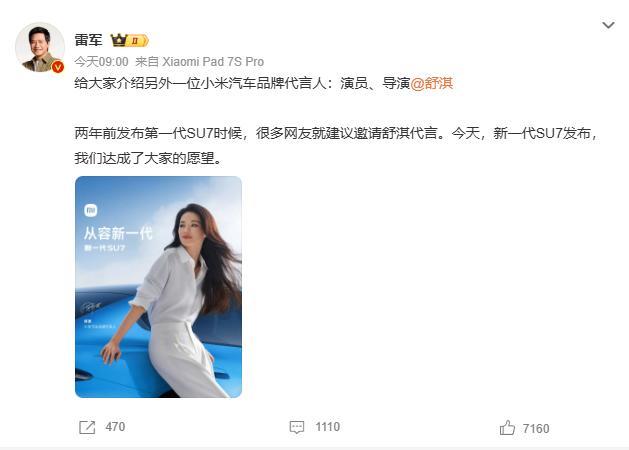Open the 1110 comments count
Screen dimensions: 629x450
pos(328,427)
